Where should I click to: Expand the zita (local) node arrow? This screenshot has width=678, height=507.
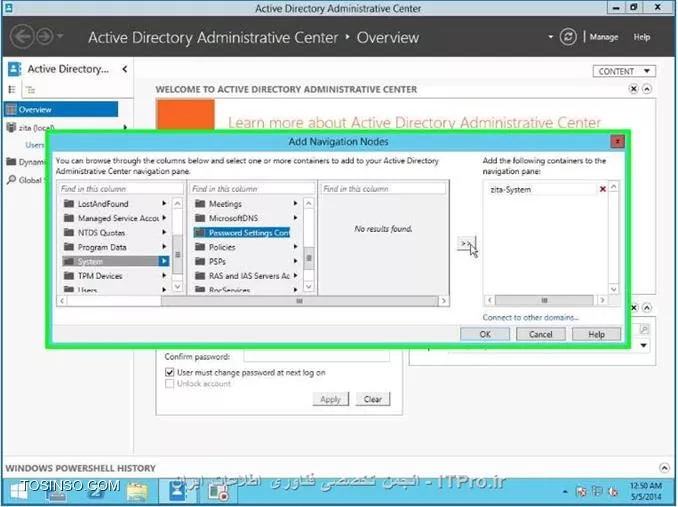(125, 128)
